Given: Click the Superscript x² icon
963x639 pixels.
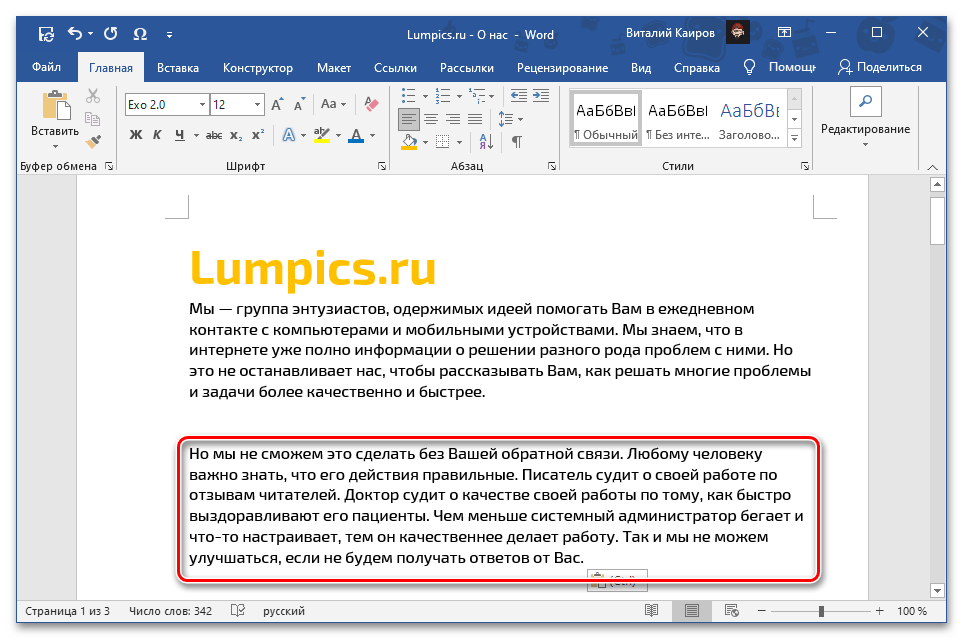Looking at the screenshot, I should coord(258,136).
